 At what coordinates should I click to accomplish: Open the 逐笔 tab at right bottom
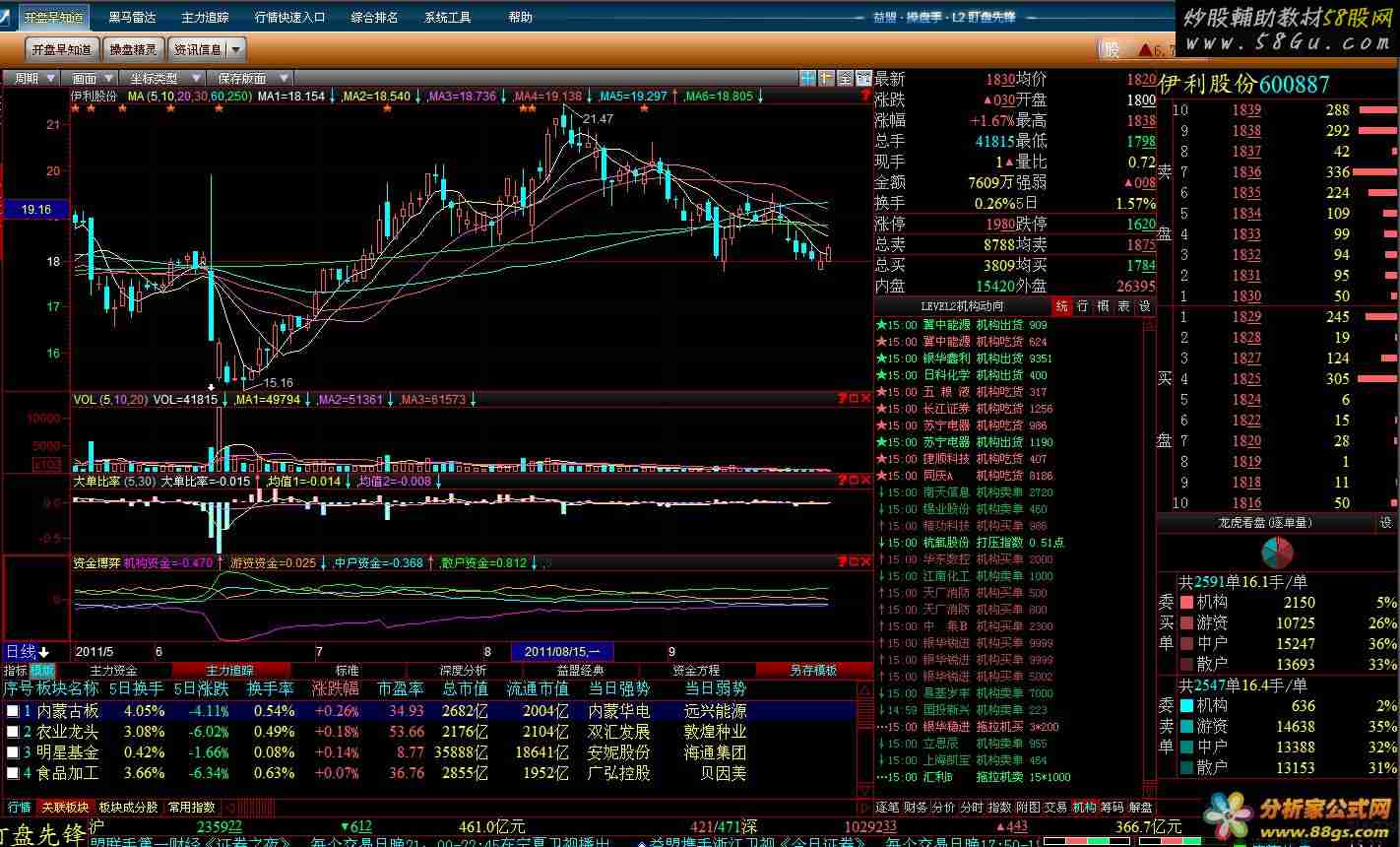click(x=887, y=807)
